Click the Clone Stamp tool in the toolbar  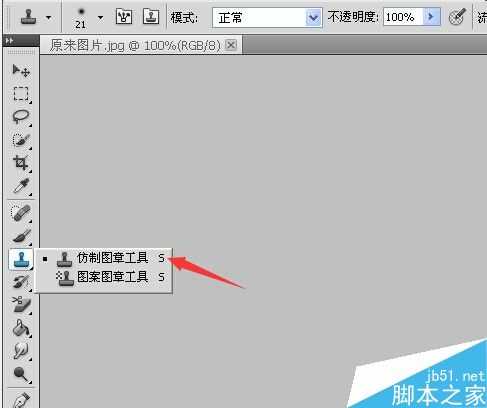tap(21, 259)
